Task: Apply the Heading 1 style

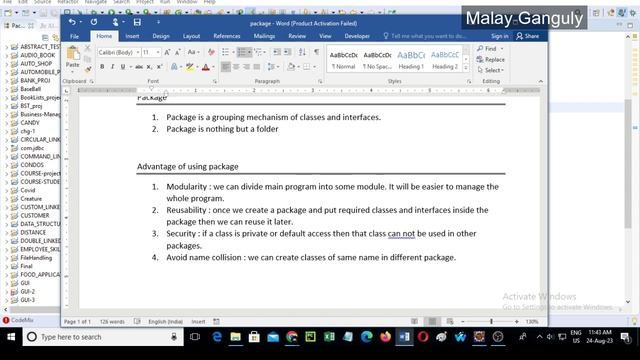Action: [411, 60]
